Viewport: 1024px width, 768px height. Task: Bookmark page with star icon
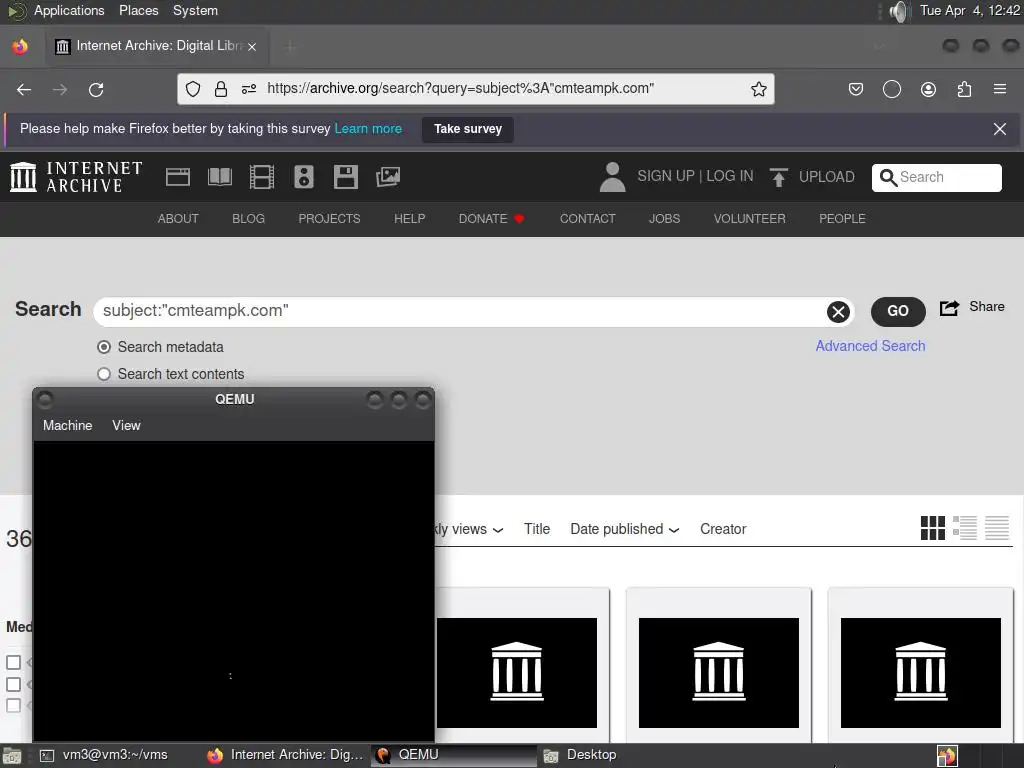tap(758, 89)
